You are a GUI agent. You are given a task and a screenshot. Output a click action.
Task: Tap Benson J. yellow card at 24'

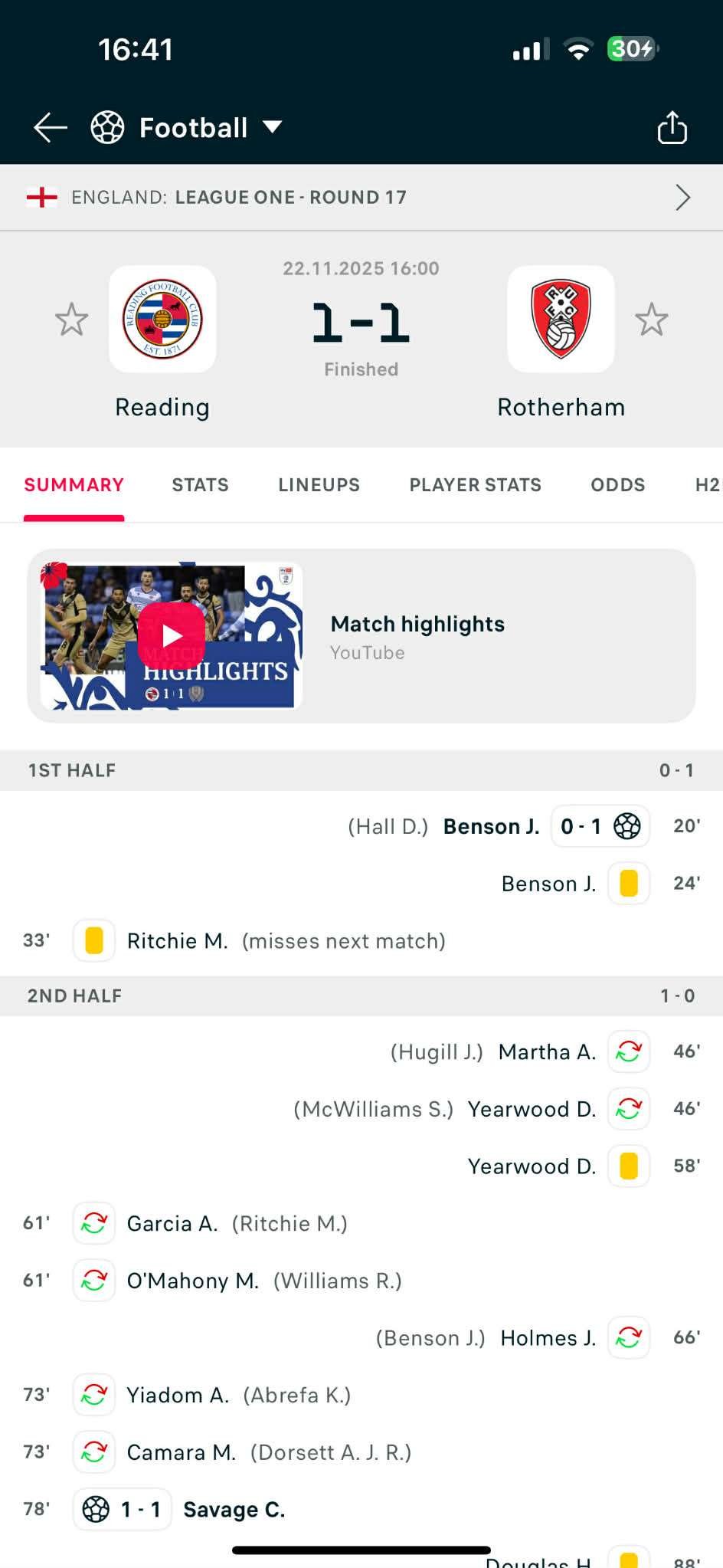point(629,883)
